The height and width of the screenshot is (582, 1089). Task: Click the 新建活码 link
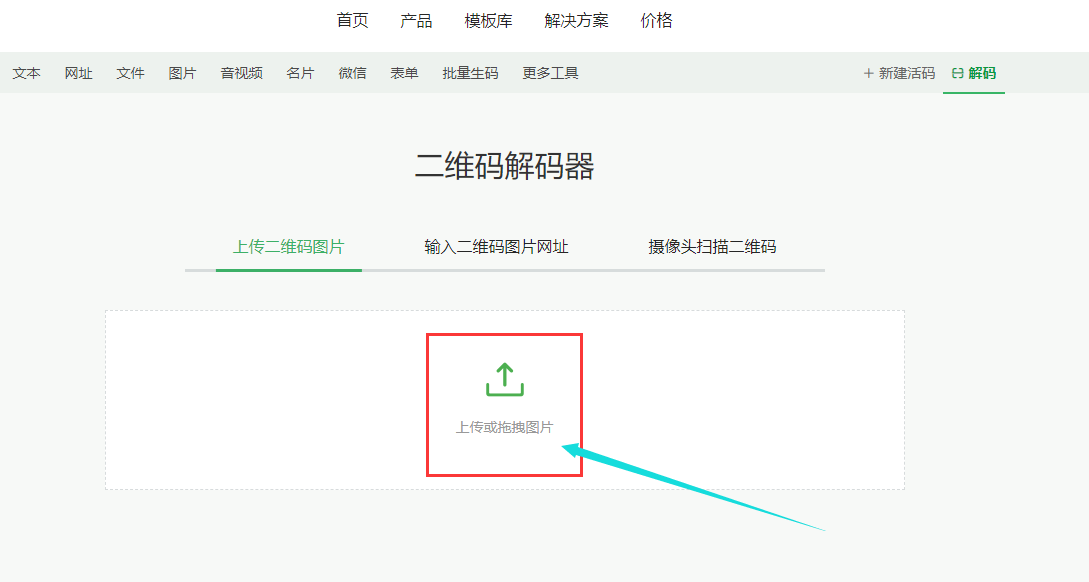[906, 74]
